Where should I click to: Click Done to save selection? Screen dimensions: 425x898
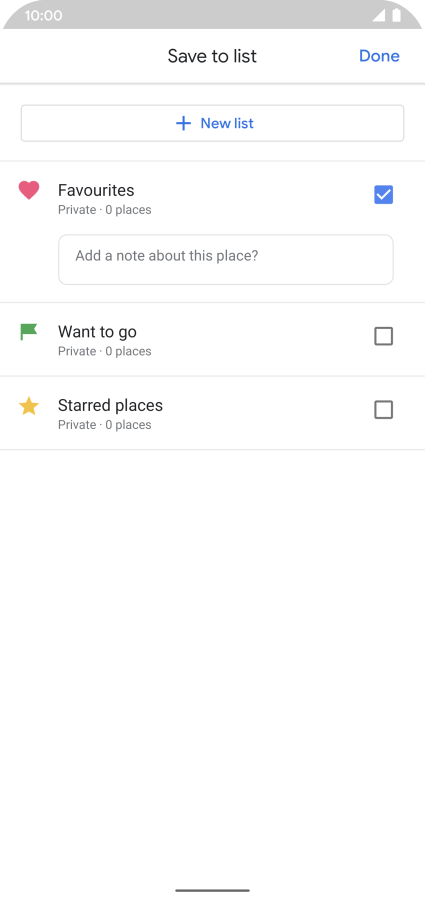[379, 56]
